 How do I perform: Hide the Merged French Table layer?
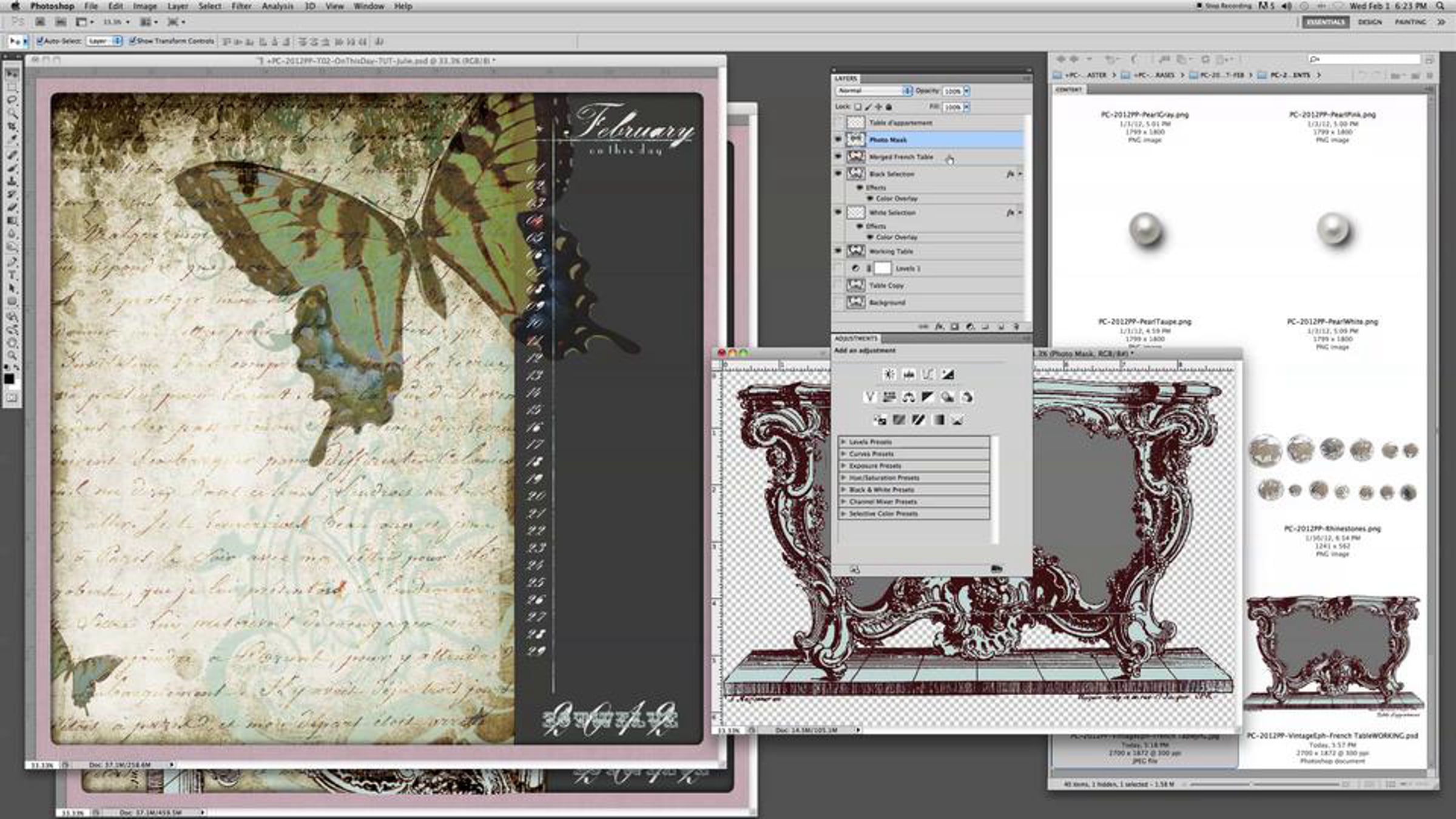(838, 157)
